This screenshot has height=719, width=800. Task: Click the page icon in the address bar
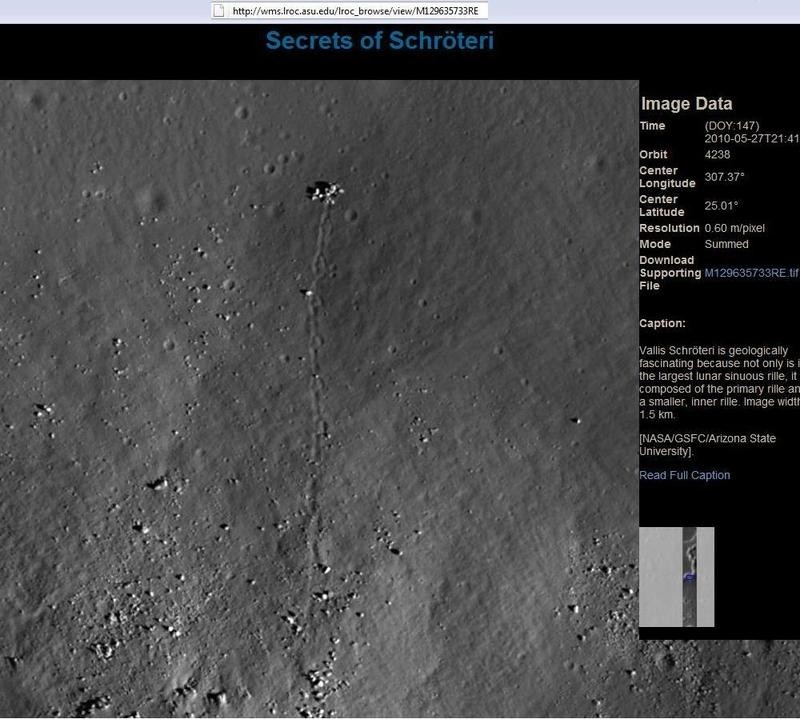coord(220,11)
